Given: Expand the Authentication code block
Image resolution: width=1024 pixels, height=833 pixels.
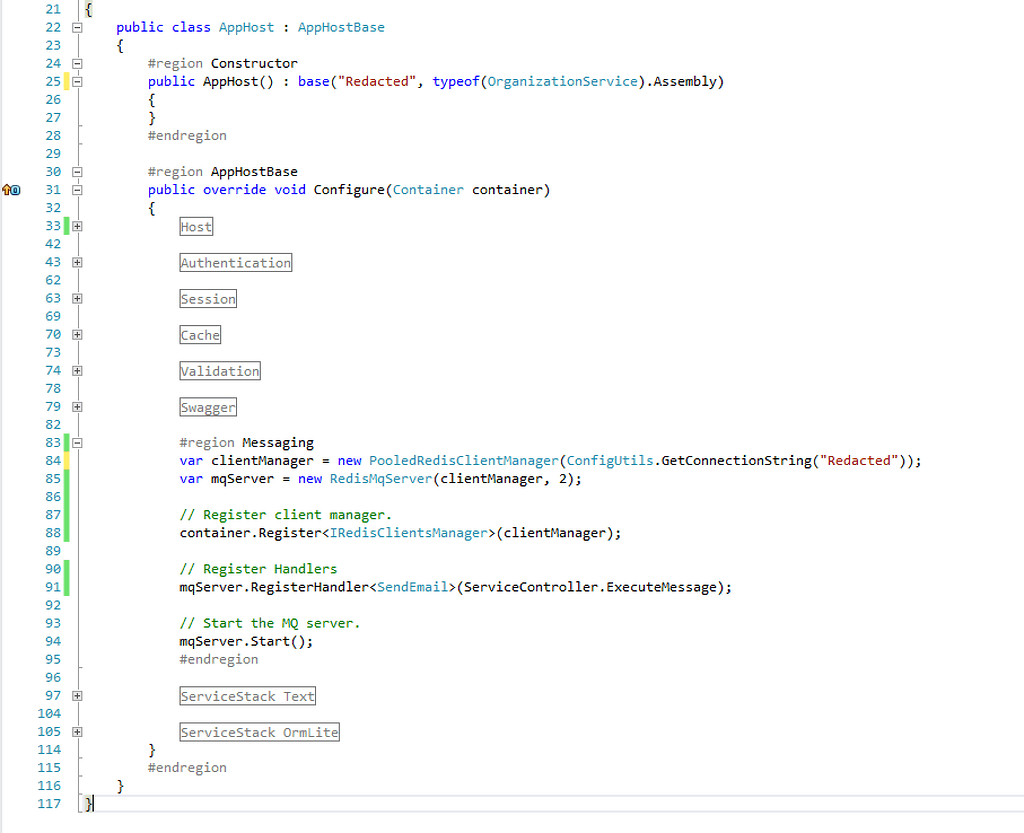Looking at the screenshot, I should point(77,262).
